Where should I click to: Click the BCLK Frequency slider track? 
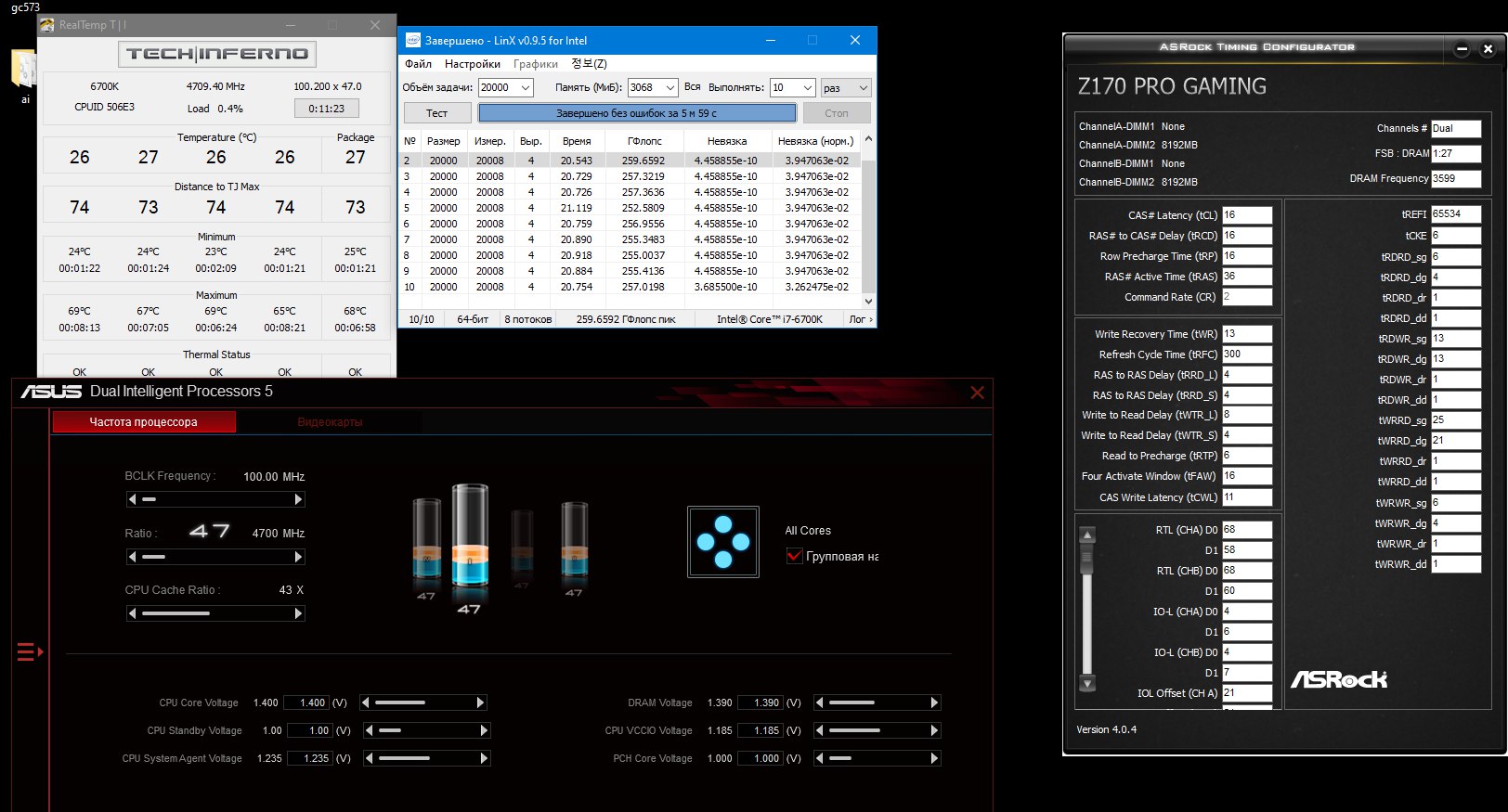click(215, 499)
